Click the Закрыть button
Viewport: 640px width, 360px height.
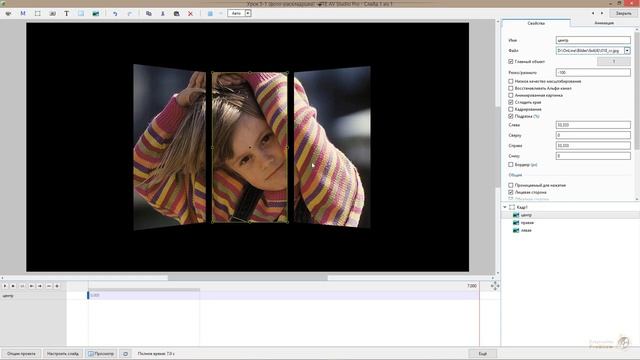tap(623, 13)
